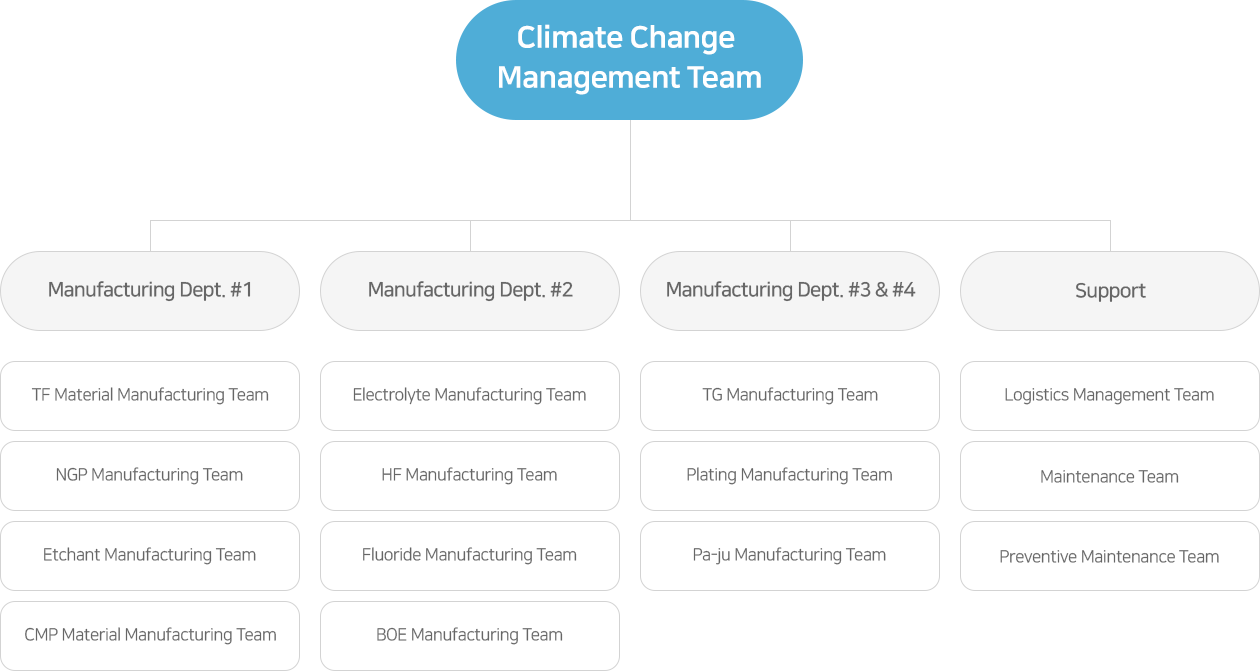This screenshot has width=1260, height=671.
Task: Click the Pa-ju Manufacturing Team box
Action: [x=790, y=556]
